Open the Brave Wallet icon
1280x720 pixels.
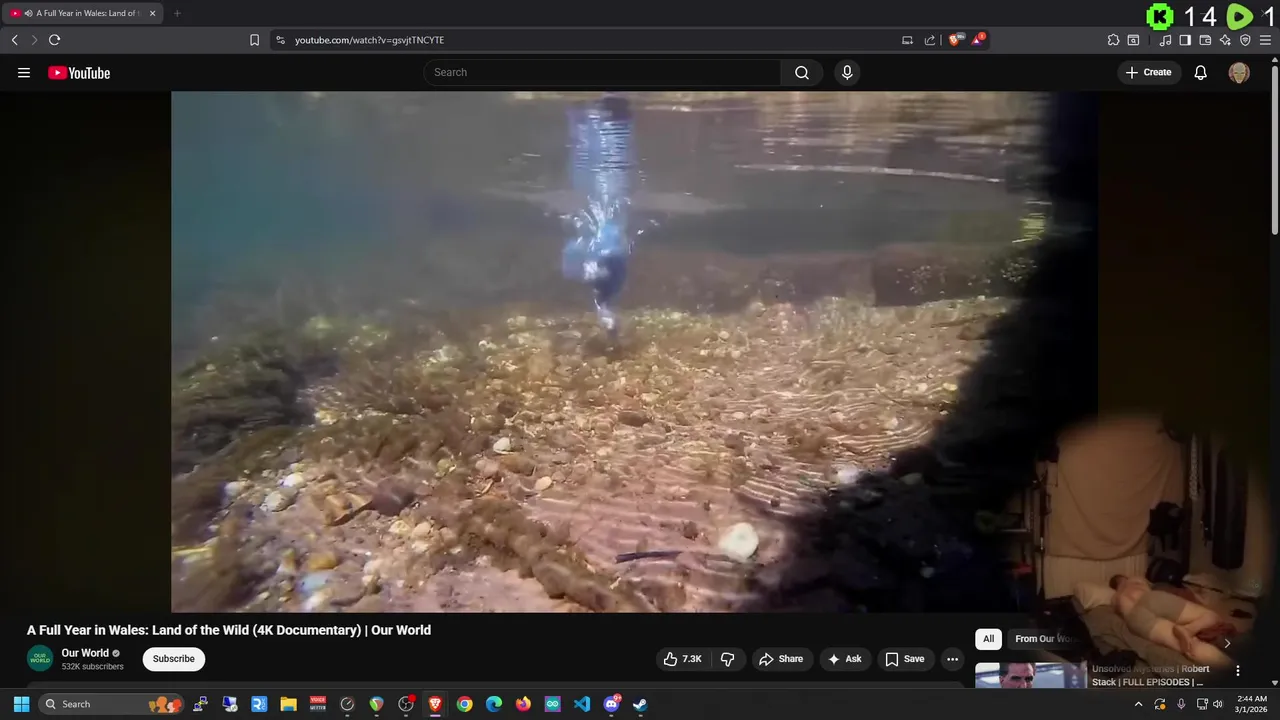[x=1205, y=40]
